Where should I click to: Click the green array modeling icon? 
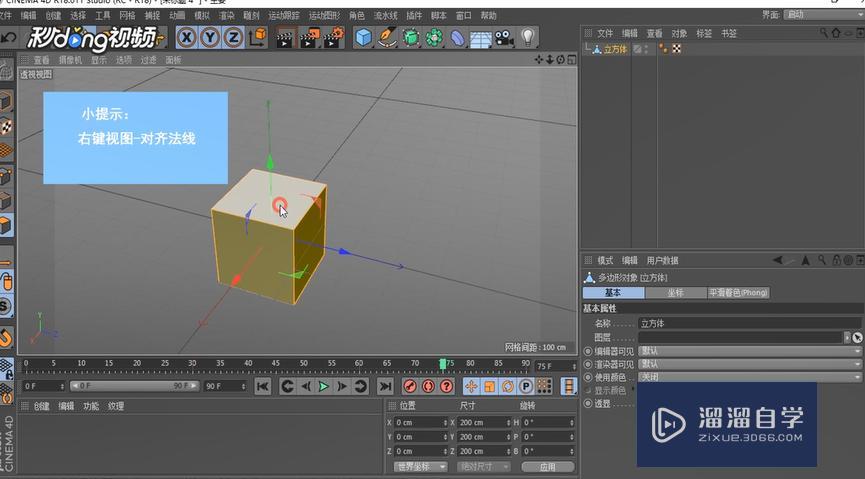[x=435, y=38]
